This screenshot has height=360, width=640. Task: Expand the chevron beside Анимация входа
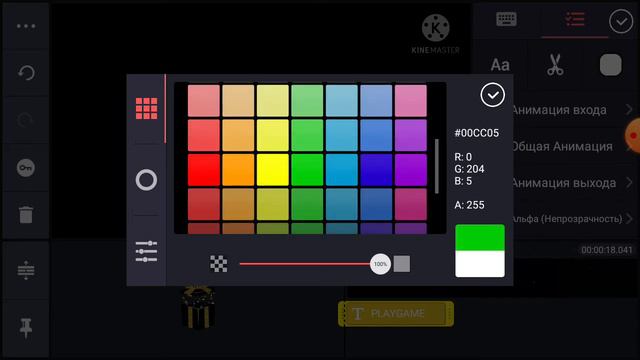(x=629, y=109)
